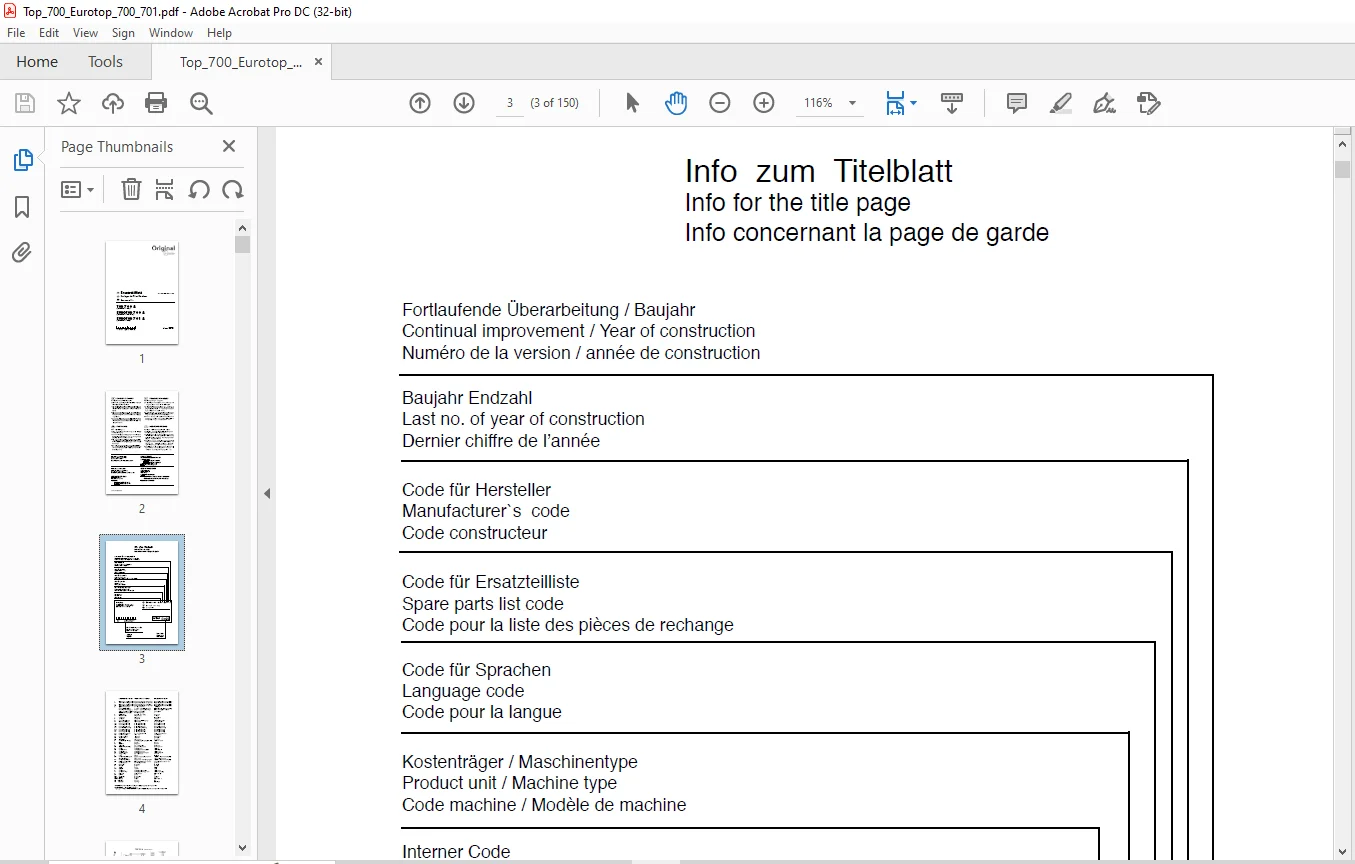Click the Print file icon

pyautogui.click(x=156, y=103)
